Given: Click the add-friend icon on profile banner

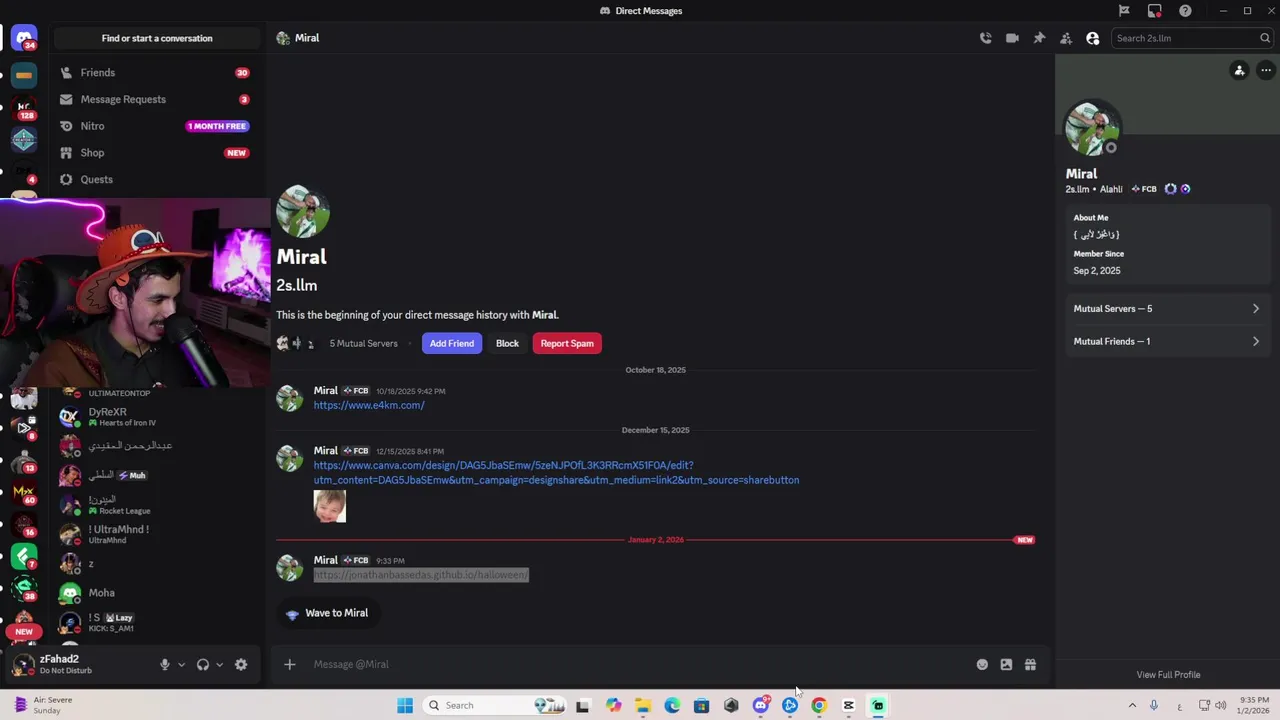Looking at the screenshot, I should tap(1239, 70).
